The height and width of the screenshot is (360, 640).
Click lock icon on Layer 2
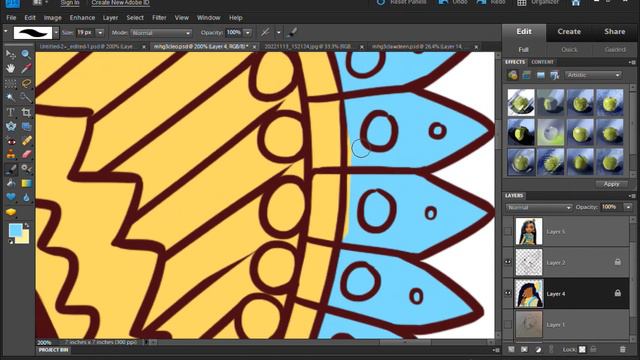click(x=618, y=262)
